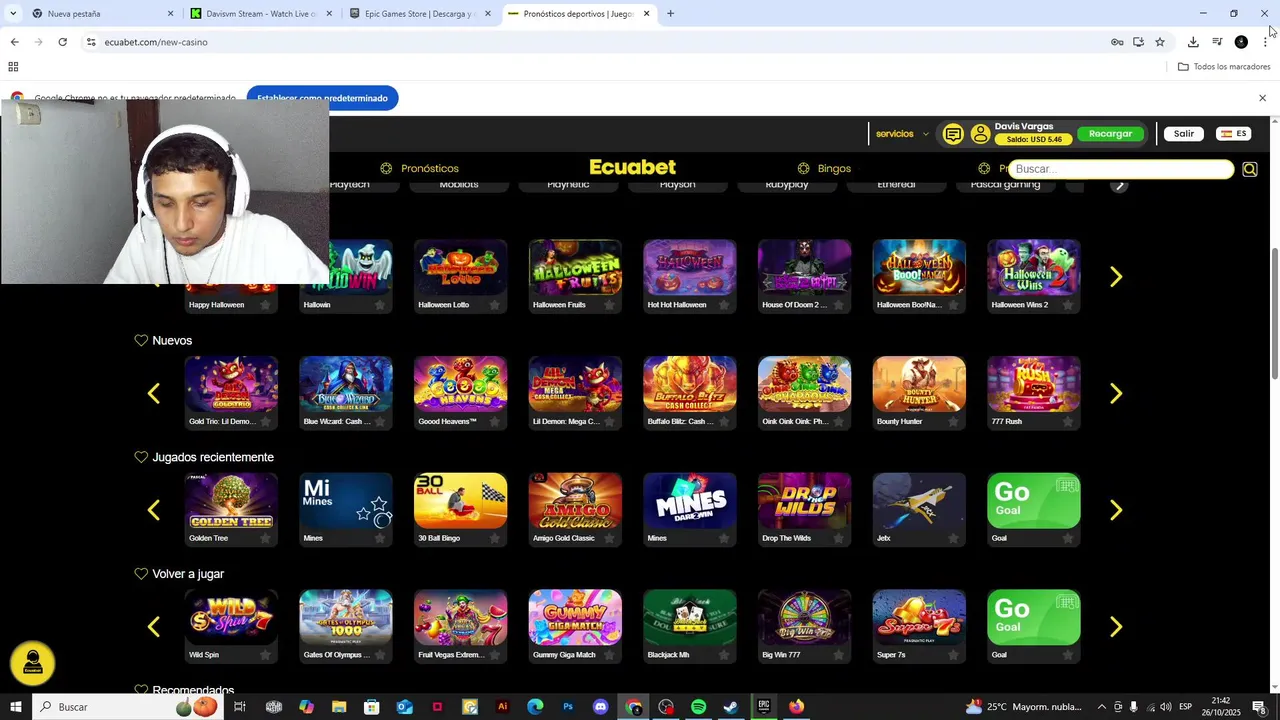Toggle favorite star on Drop The Wilds
This screenshot has width=1280, height=720.
tap(838, 538)
